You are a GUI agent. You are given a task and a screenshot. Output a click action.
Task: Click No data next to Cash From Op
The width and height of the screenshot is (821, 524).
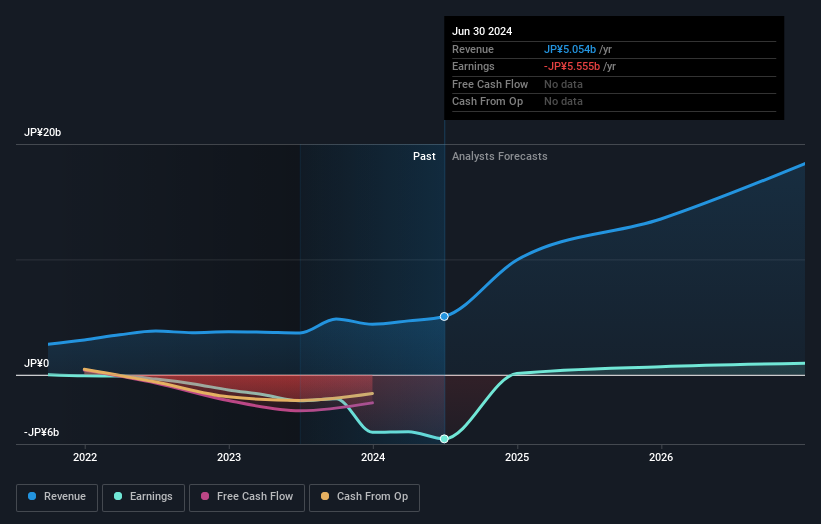563,102
